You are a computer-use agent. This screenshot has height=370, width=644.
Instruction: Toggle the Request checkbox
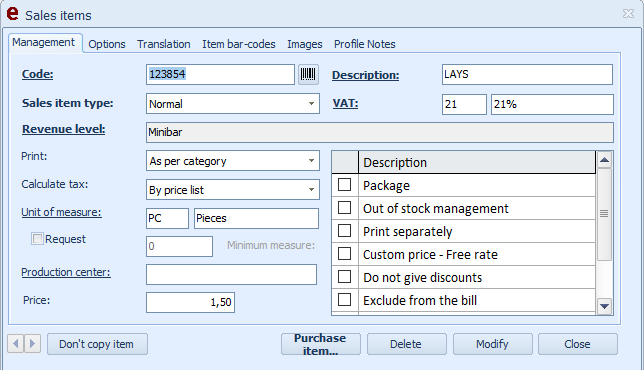click(37, 239)
